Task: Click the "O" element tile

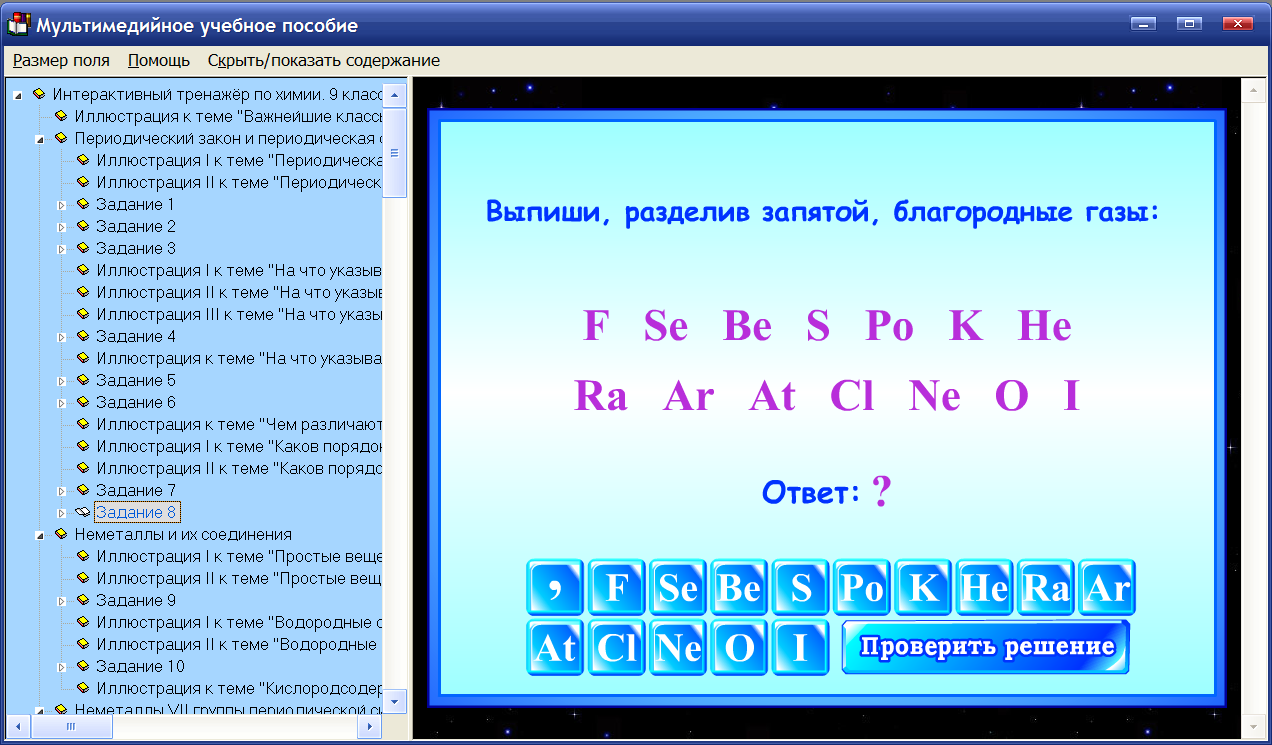Action: click(x=739, y=648)
